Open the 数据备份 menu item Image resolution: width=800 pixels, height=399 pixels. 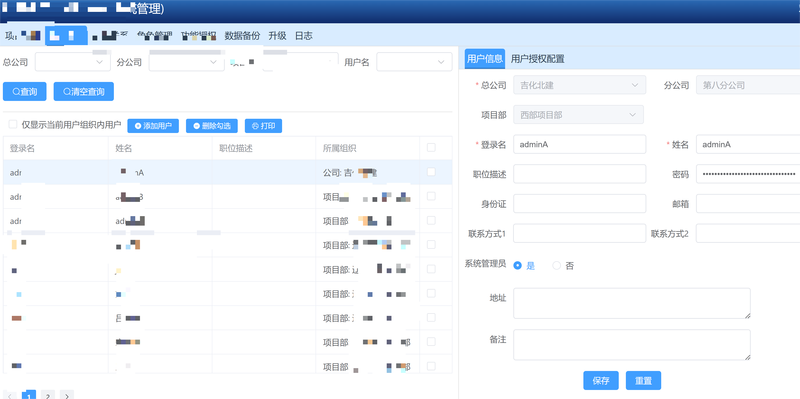(x=242, y=36)
